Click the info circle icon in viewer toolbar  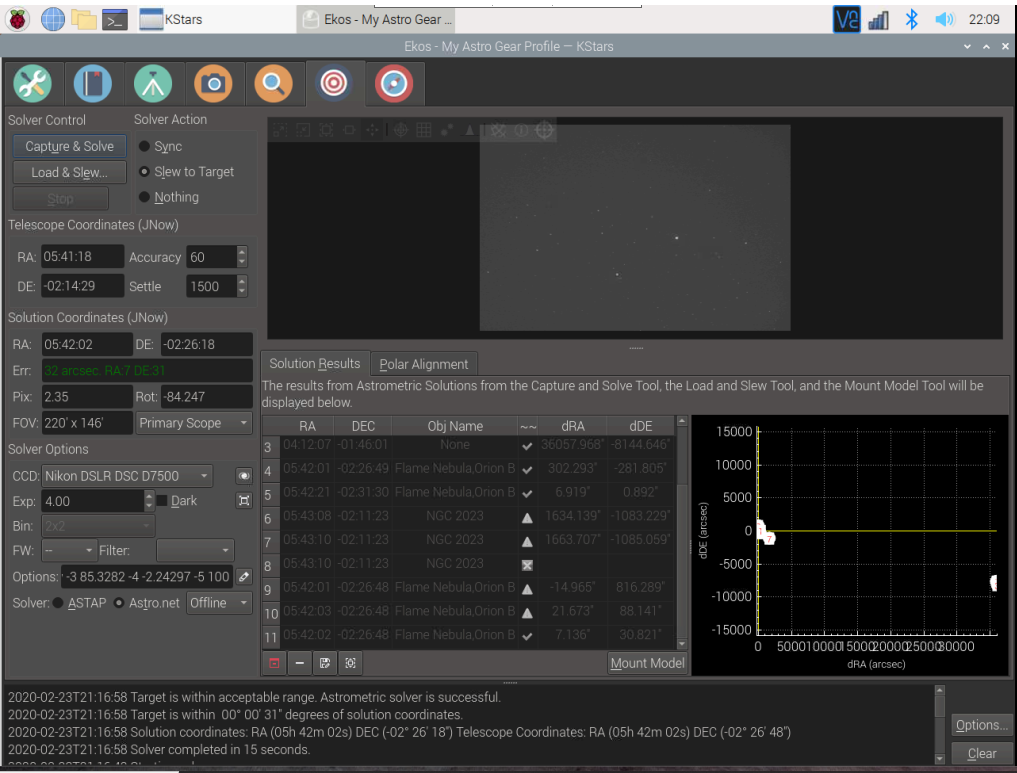point(521,130)
